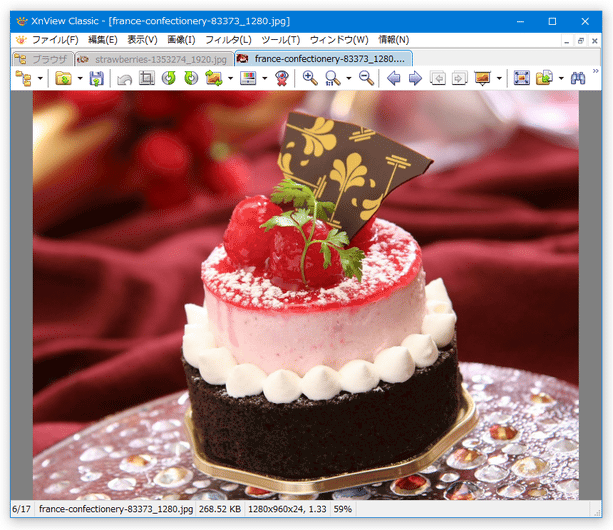Maximize the XnView Classic window

tap(552, 21)
